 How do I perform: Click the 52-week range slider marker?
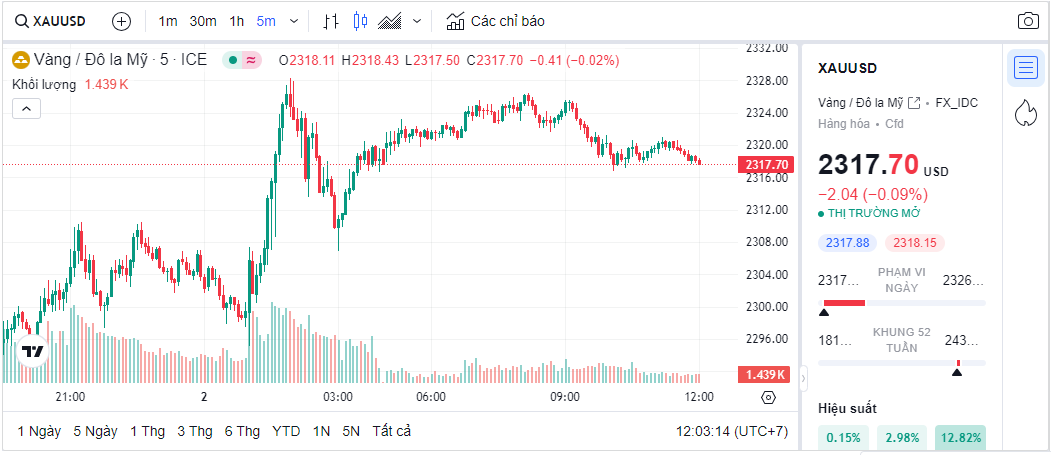click(957, 372)
